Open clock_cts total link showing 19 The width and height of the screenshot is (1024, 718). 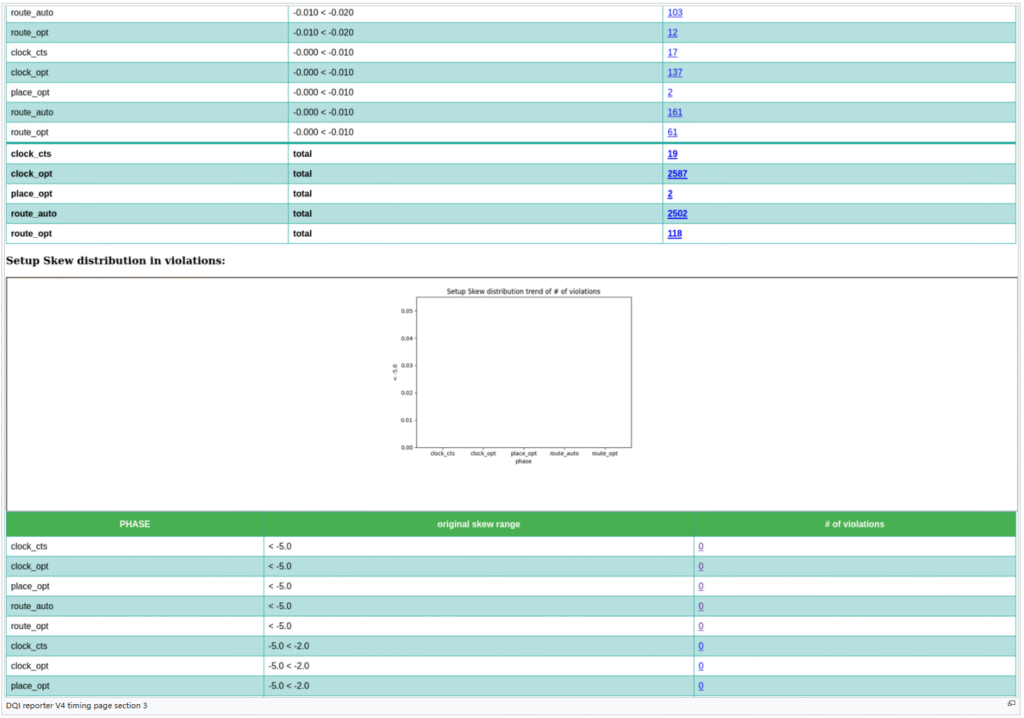[x=672, y=154]
